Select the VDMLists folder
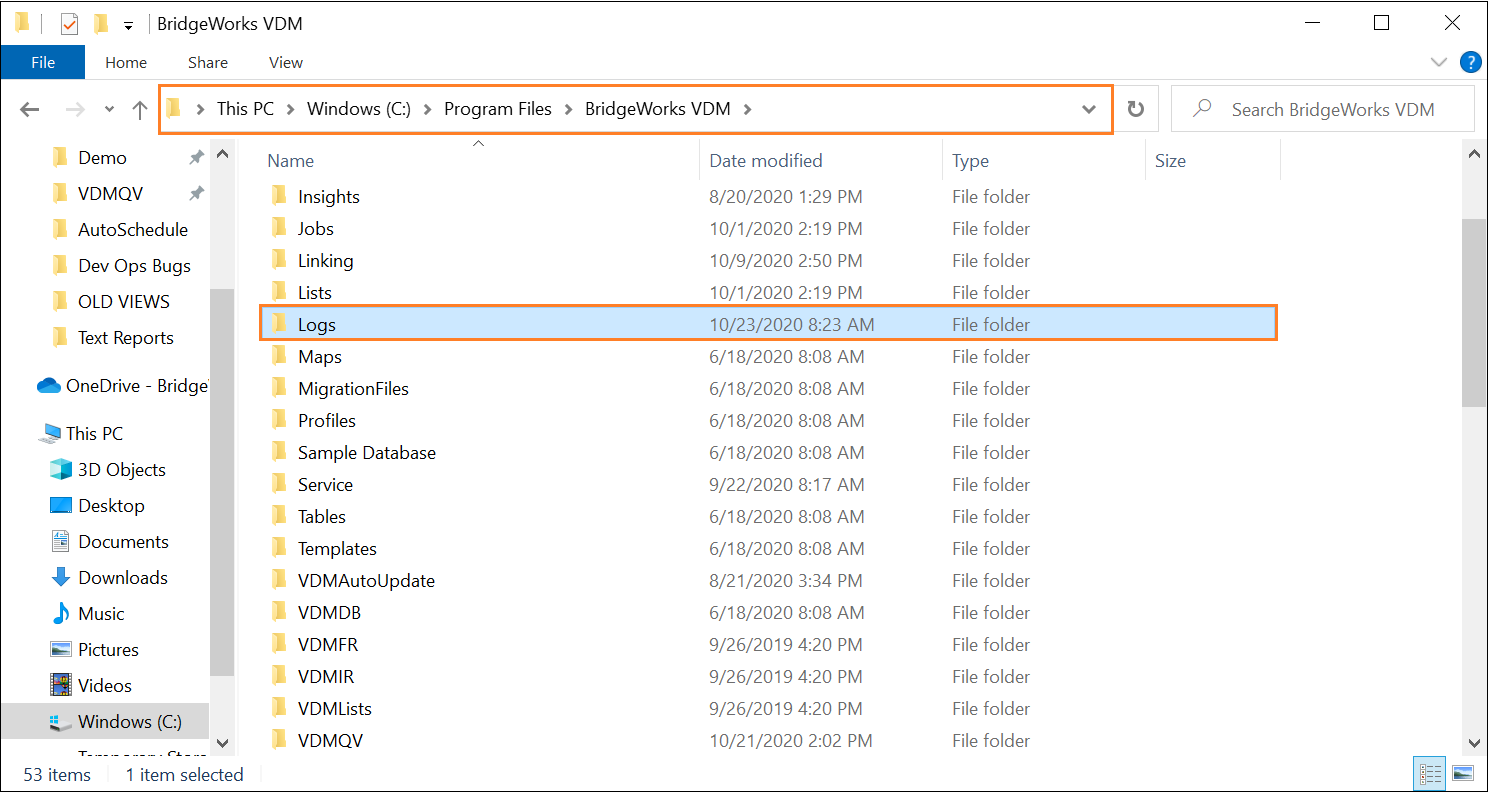1488x792 pixels. pos(334,709)
